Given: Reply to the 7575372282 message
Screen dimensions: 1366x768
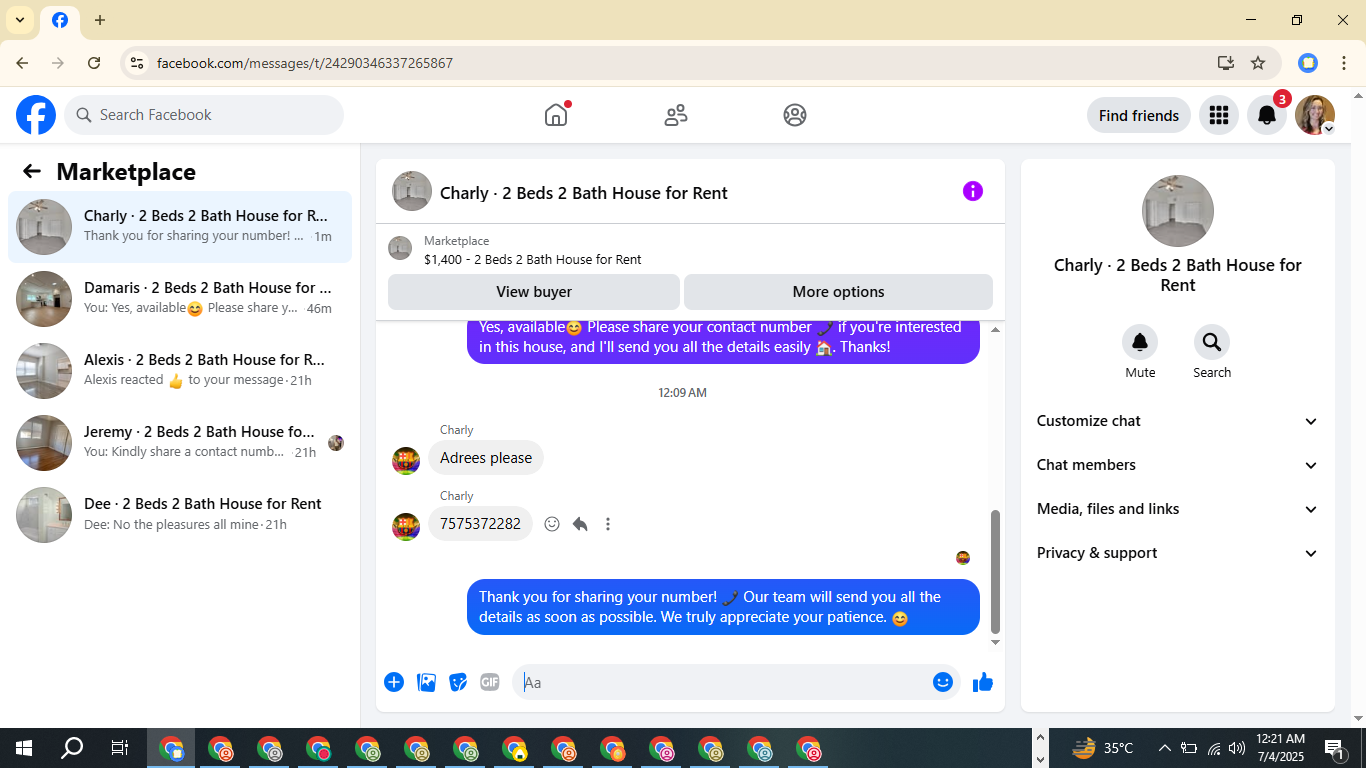Looking at the screenshot, I should click(x=580, y=524).
